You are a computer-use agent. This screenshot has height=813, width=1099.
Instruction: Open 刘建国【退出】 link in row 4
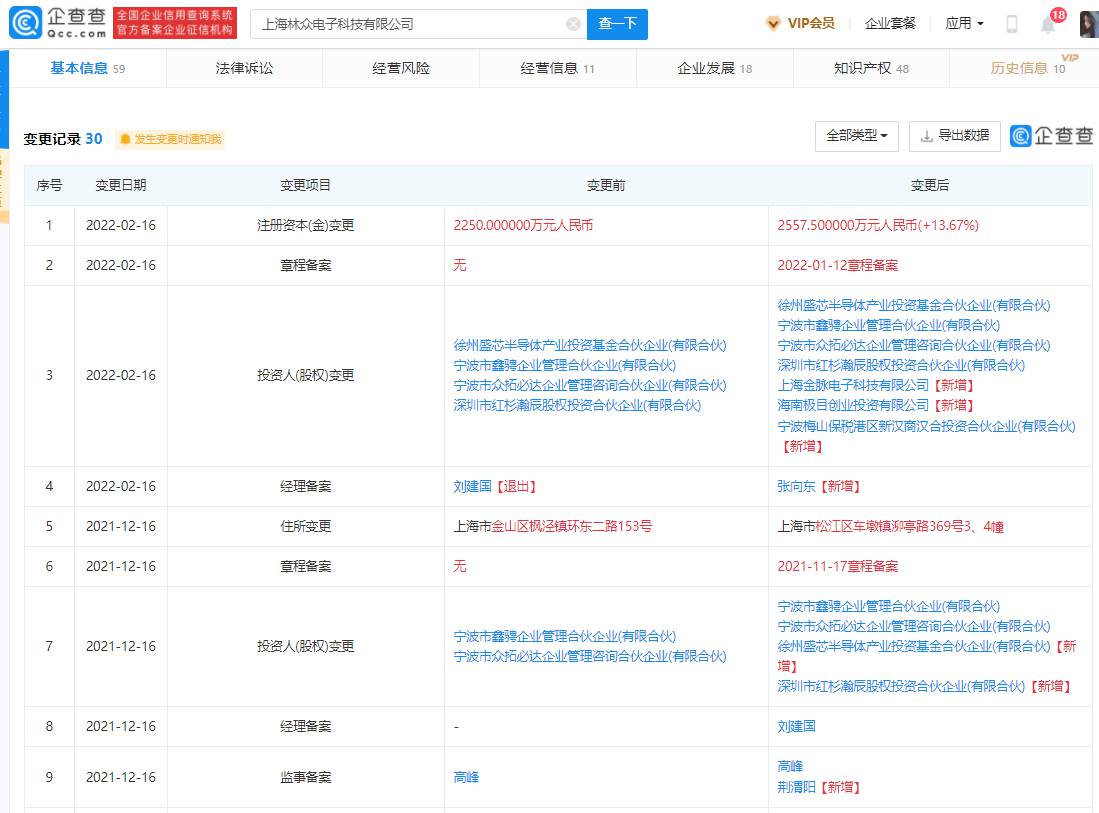[x=494, y=486]
